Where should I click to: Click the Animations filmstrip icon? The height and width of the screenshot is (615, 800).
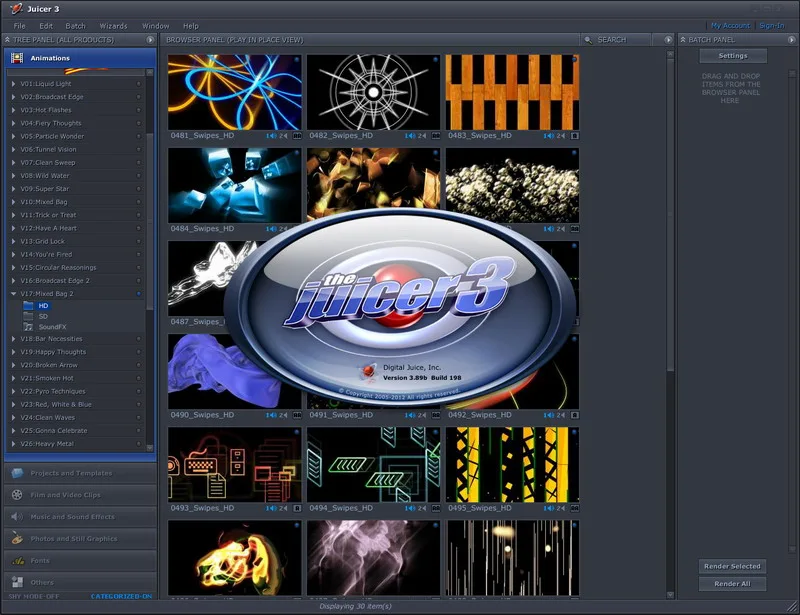point(17,58)
